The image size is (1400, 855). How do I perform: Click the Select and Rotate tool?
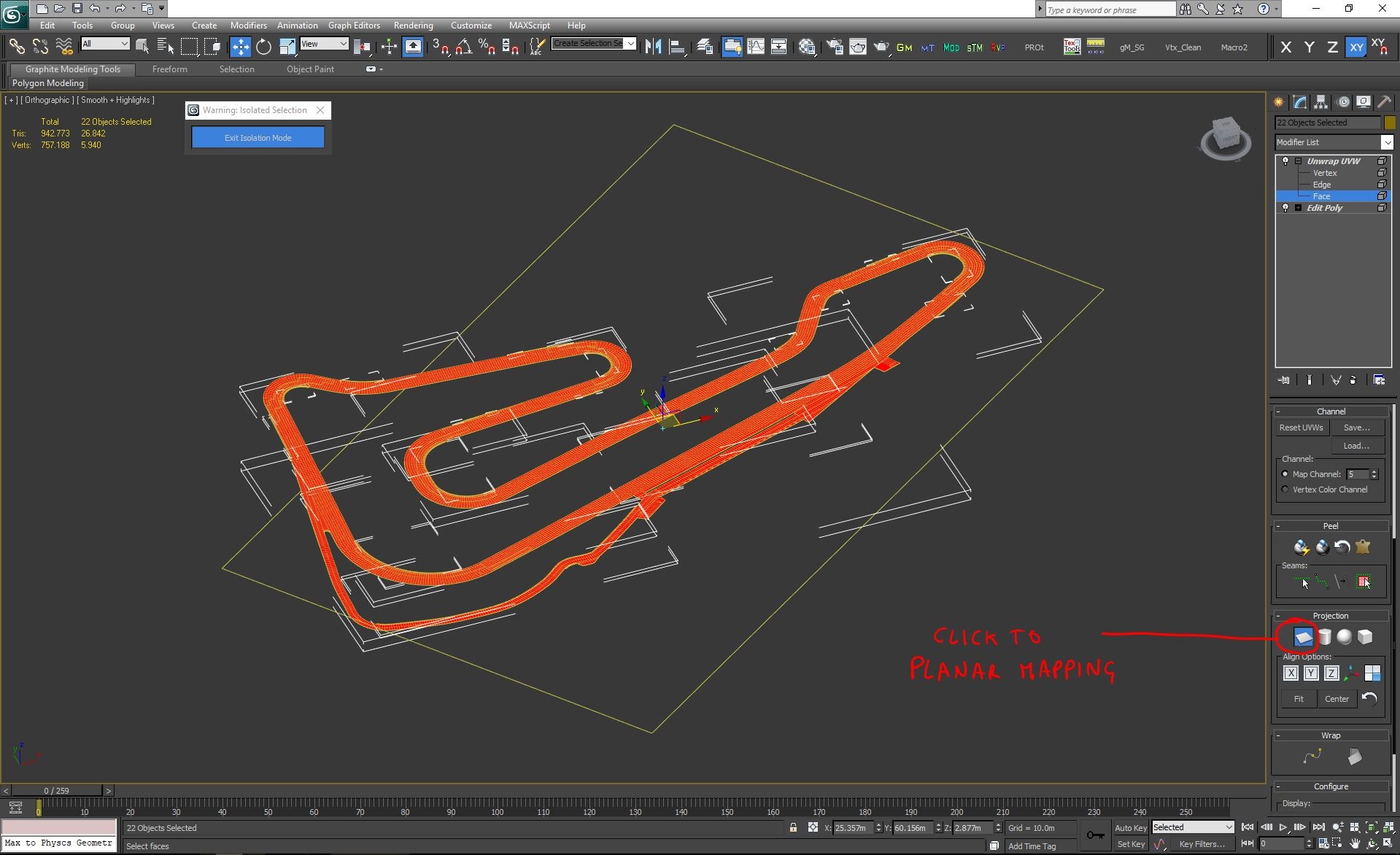coord(263,47)
